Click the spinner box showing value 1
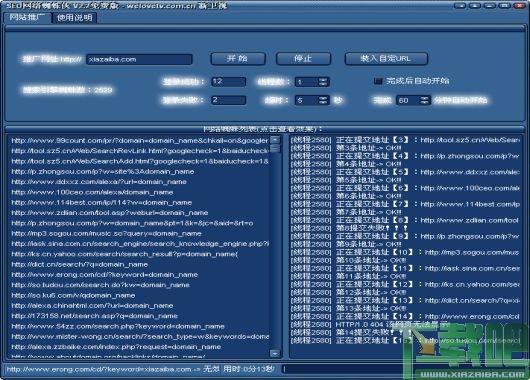 (312, 82)
